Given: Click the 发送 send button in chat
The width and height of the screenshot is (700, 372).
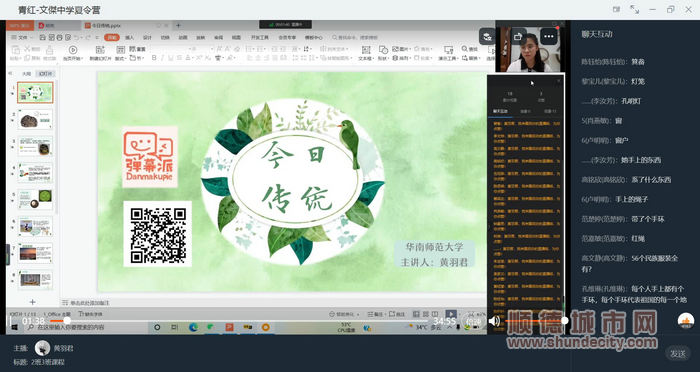Looking at the screenshot, I should tap(678, 354).
